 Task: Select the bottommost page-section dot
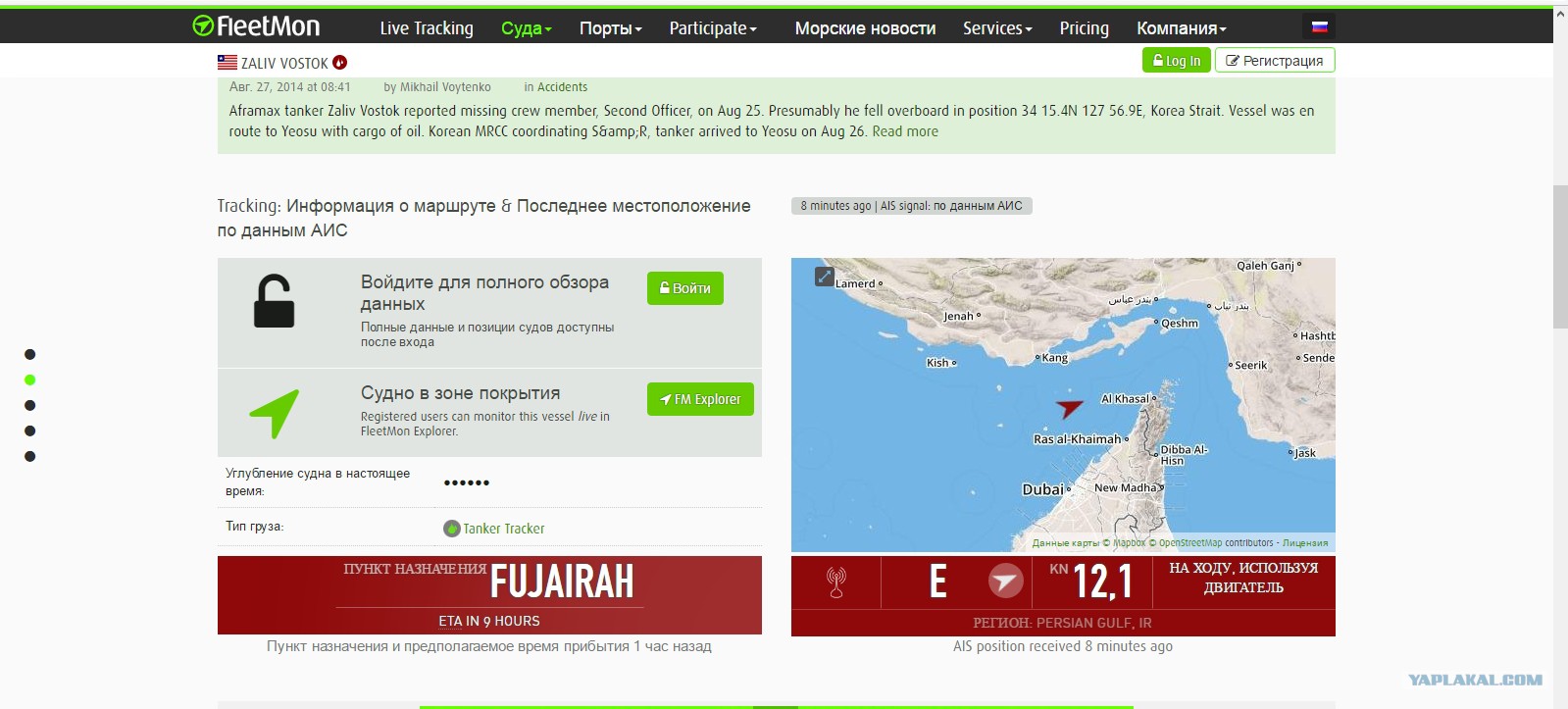(30, 456)
